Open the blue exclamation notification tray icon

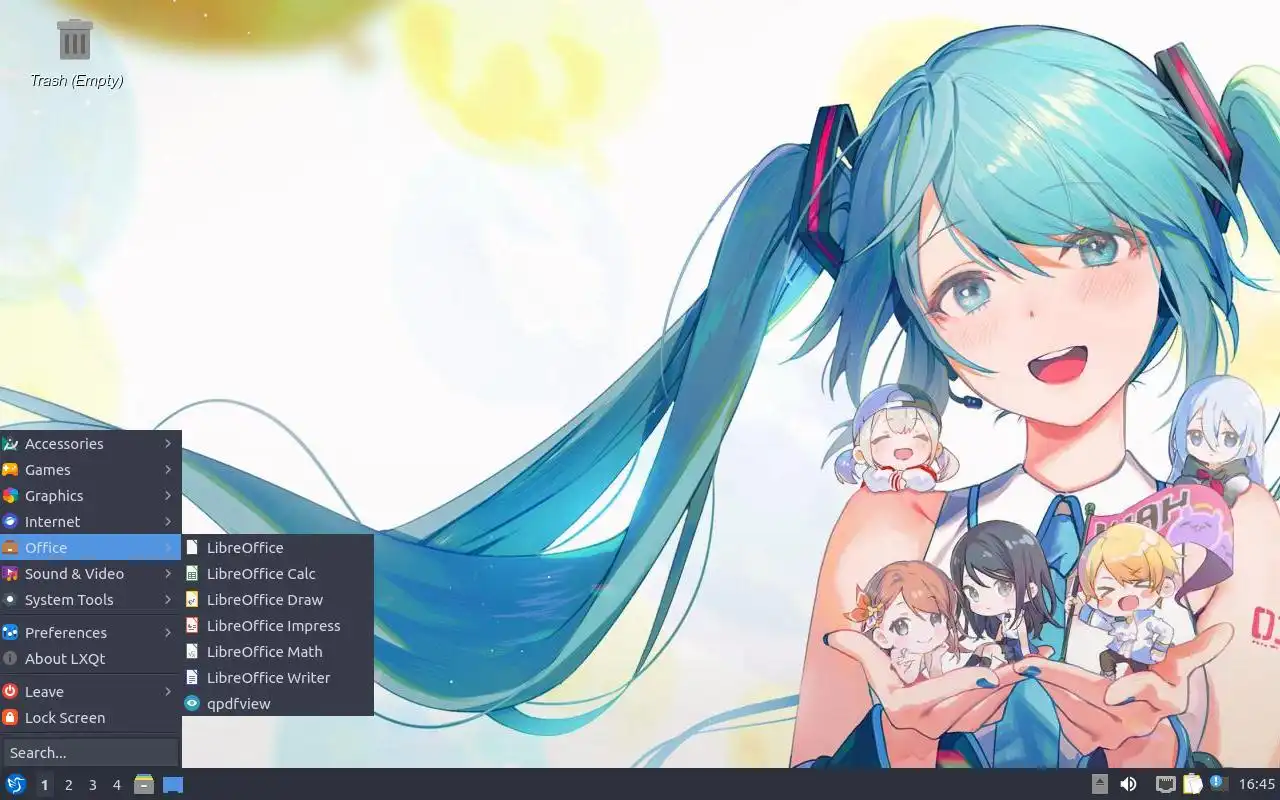click(x=1217, y=783)
